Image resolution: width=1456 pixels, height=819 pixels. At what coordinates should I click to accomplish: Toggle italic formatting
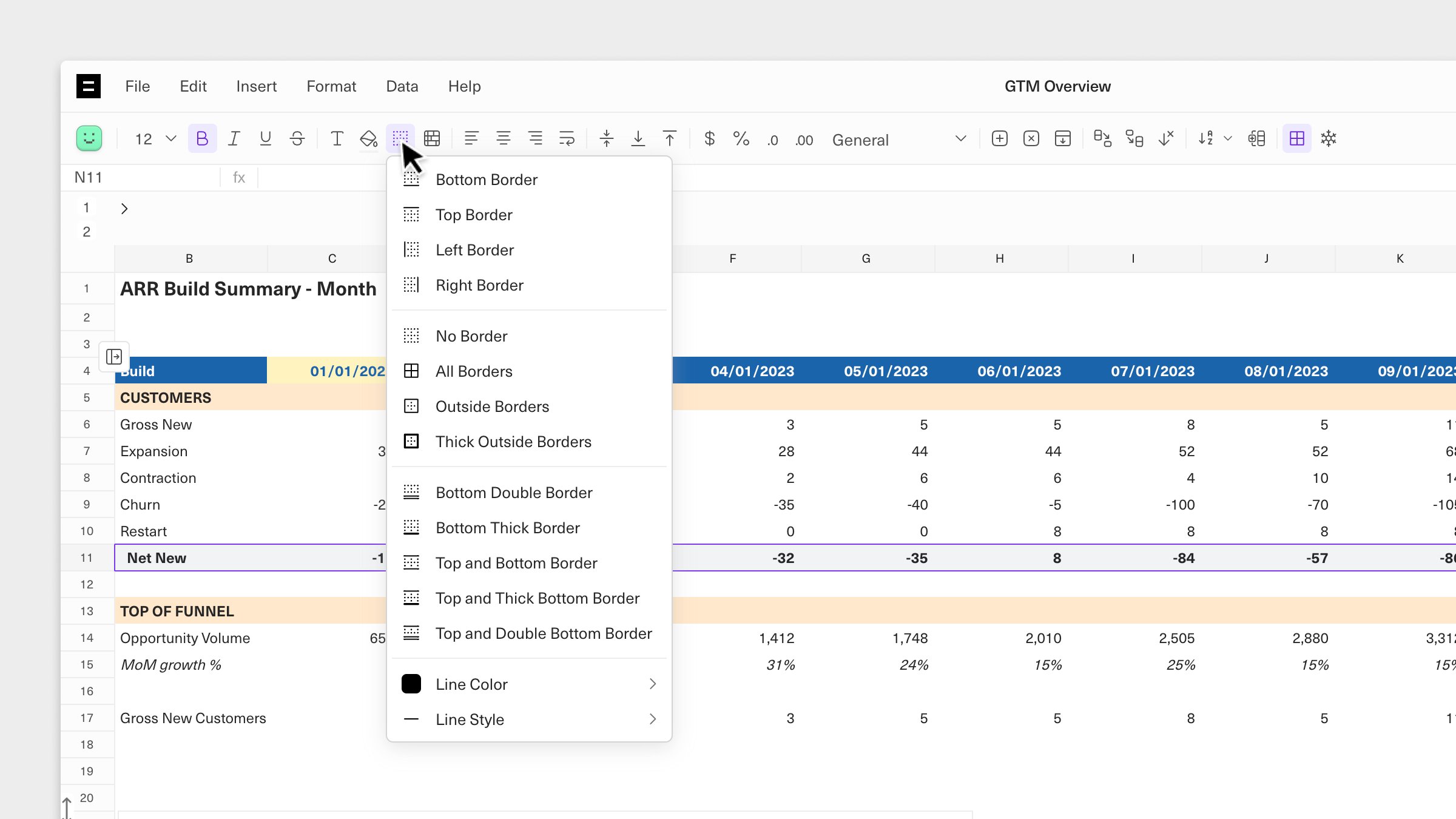click(x=234, y=139)
